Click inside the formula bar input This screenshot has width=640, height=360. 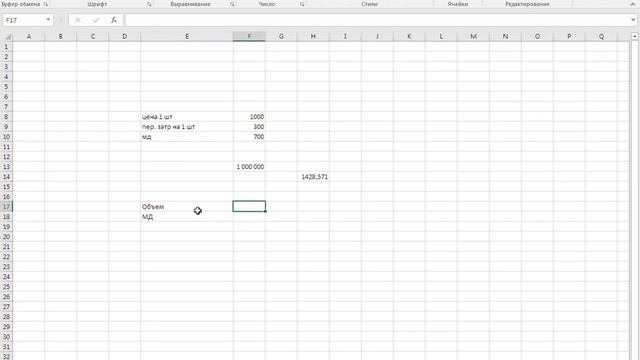pyautogui.click(x=377, y=20)
